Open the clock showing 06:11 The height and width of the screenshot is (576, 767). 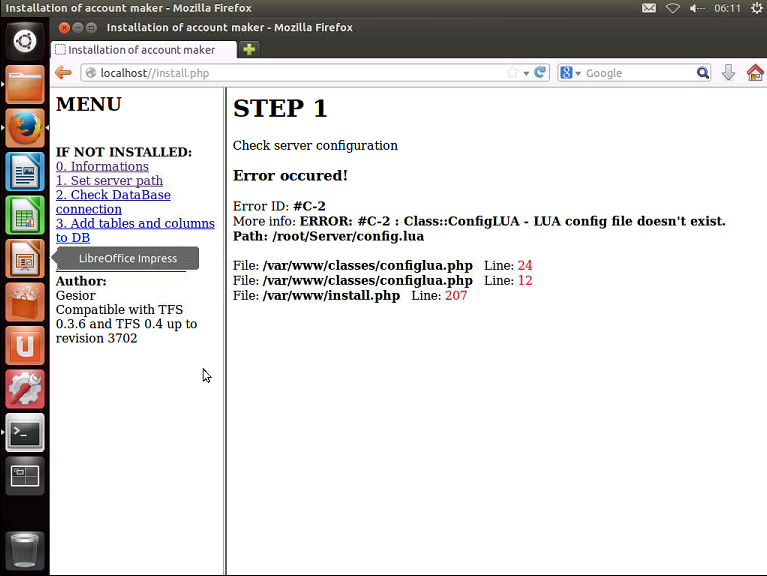coord(727,8)
